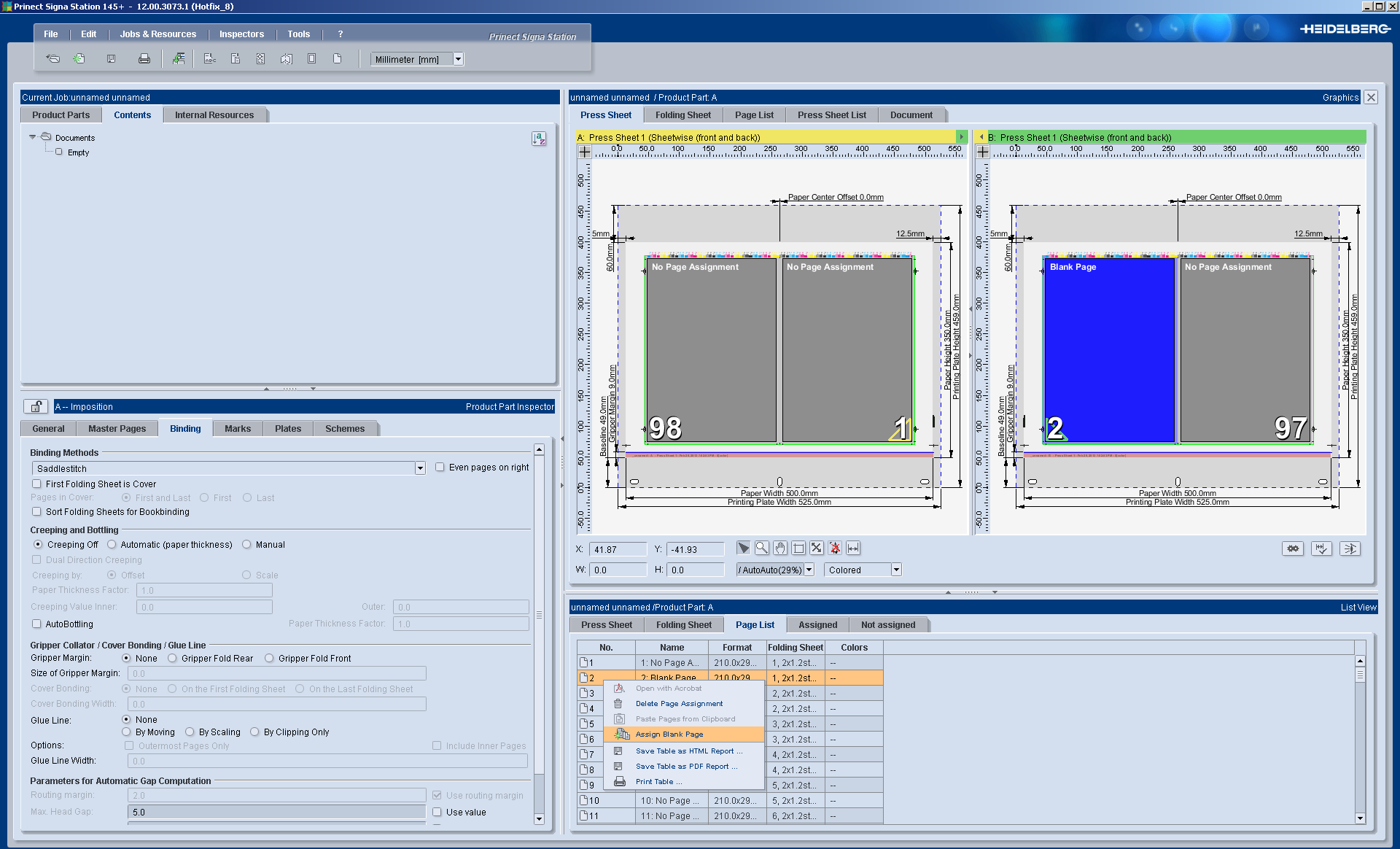This screenshot has height=849, width=1400.
Task: Enable the AutoBottling checkbox
Action: 36,624
